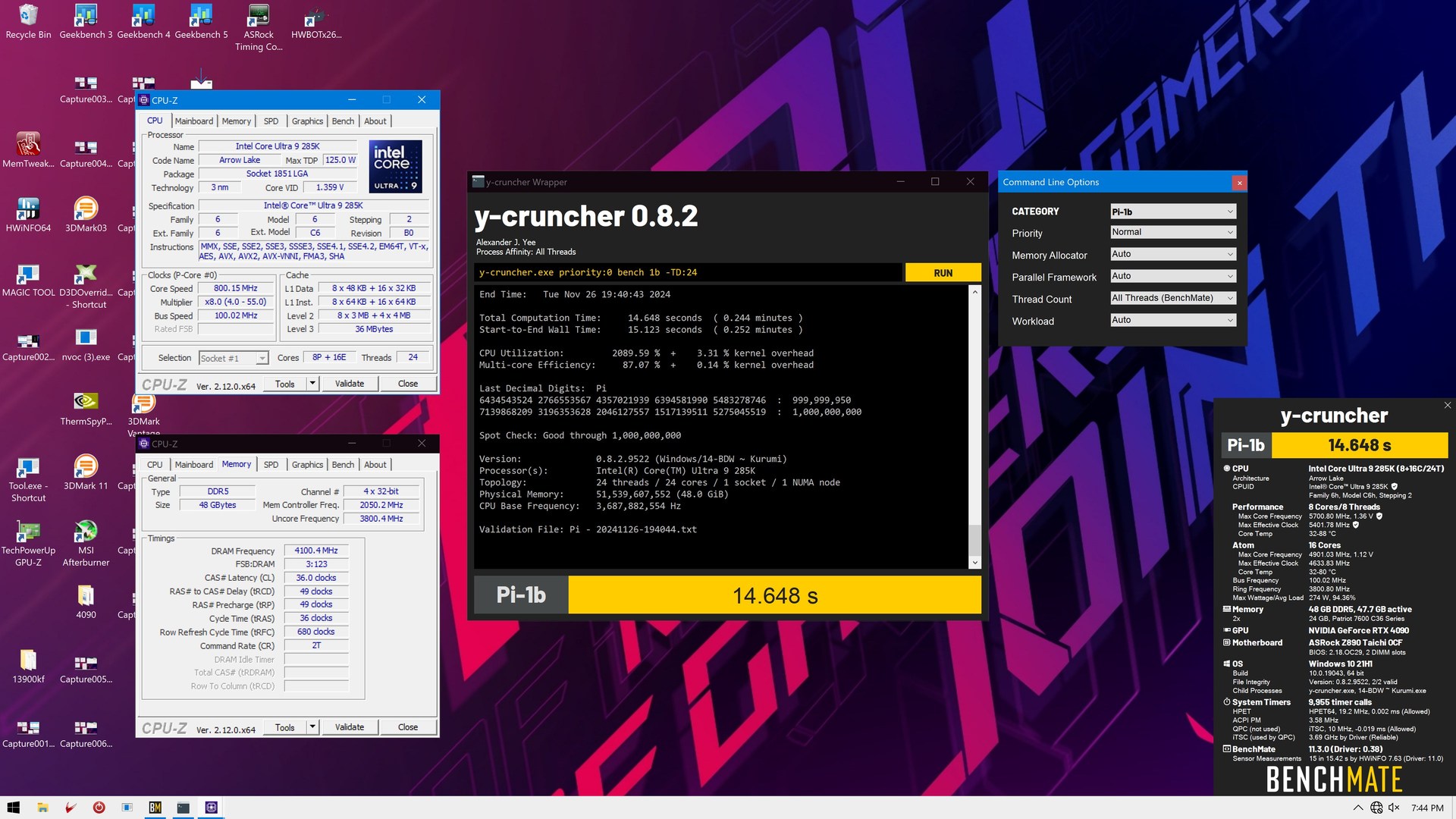Open the 4090 file icon
Viewport: 1456px width, 819px height.
(x=86, y=601)
